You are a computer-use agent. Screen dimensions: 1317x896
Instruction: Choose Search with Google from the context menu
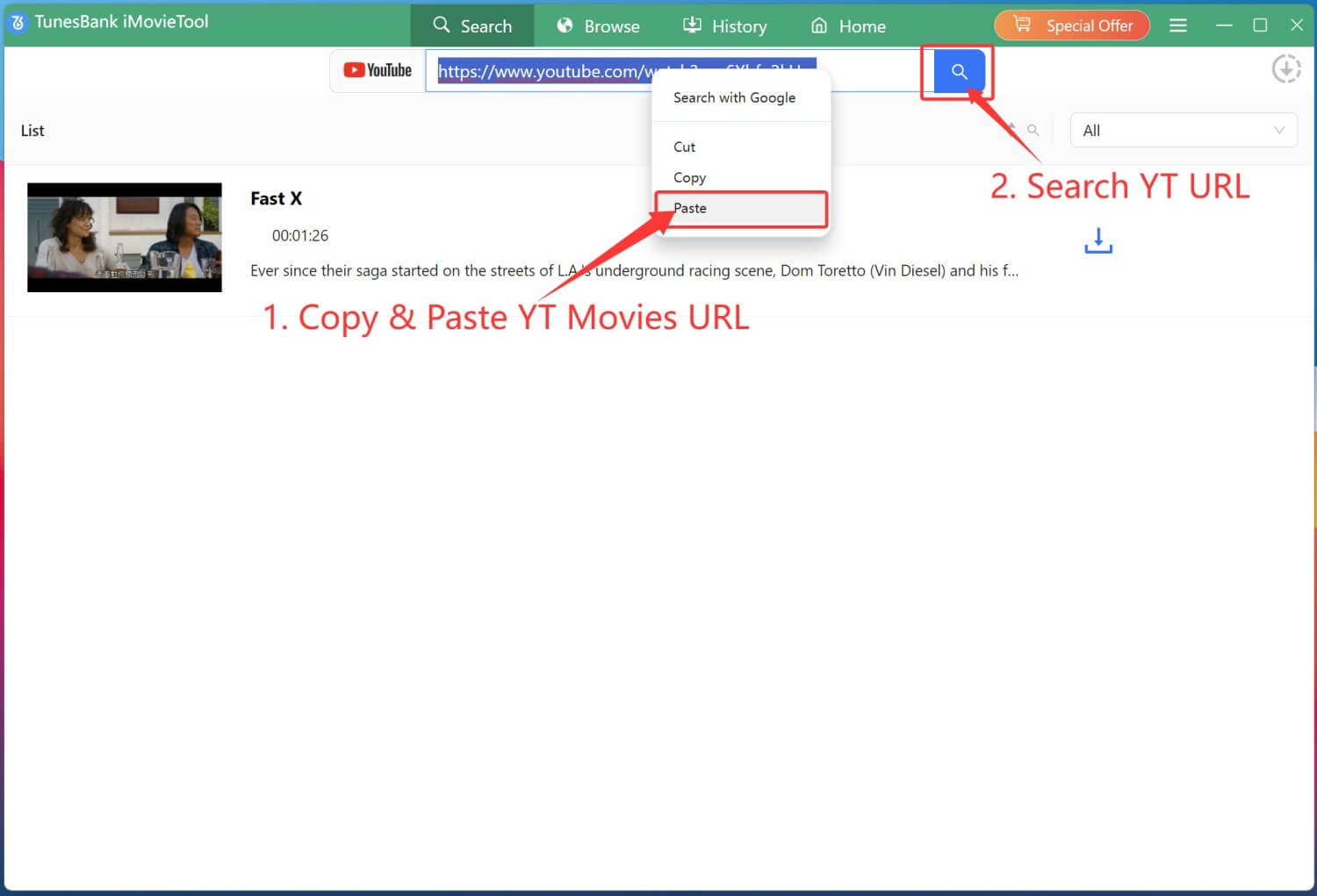(x=734, y=97)
